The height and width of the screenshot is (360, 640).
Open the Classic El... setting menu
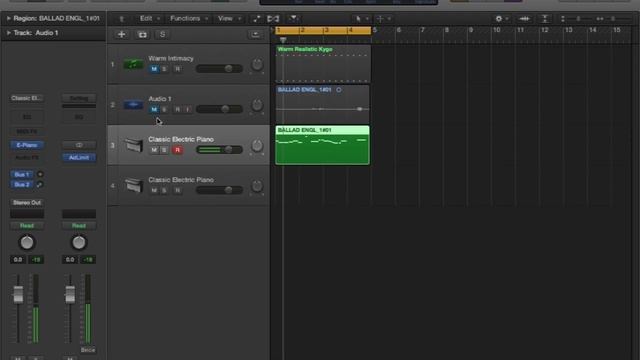(27, 98)
